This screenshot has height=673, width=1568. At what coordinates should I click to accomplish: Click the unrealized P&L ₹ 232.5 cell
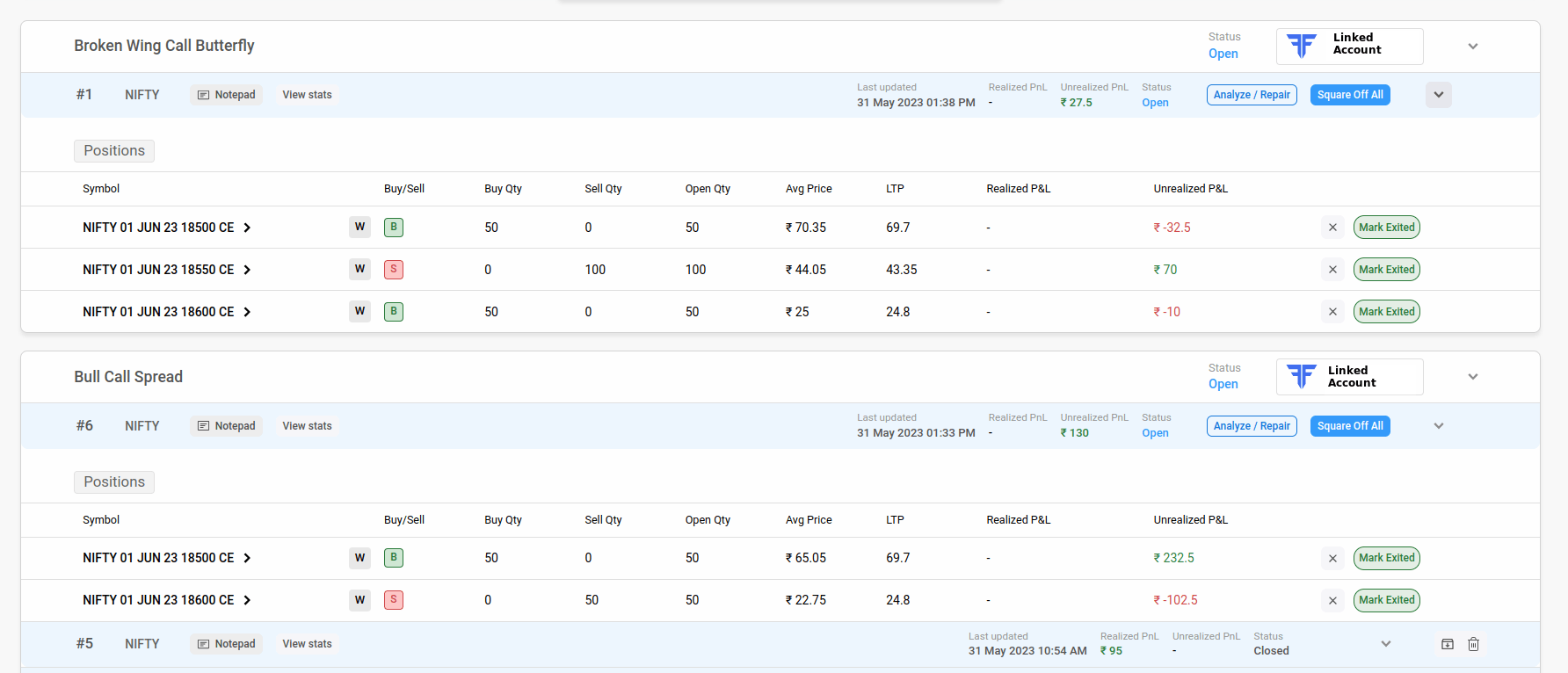point(1173,558)
